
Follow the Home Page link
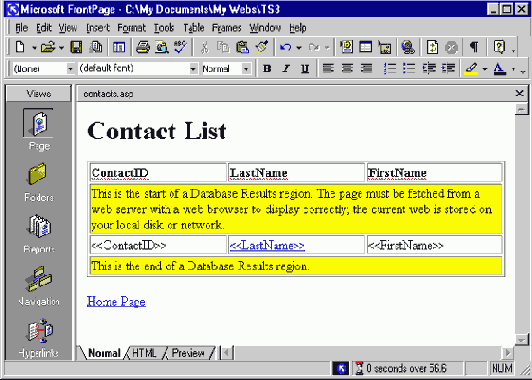click(x=116, y=301)
